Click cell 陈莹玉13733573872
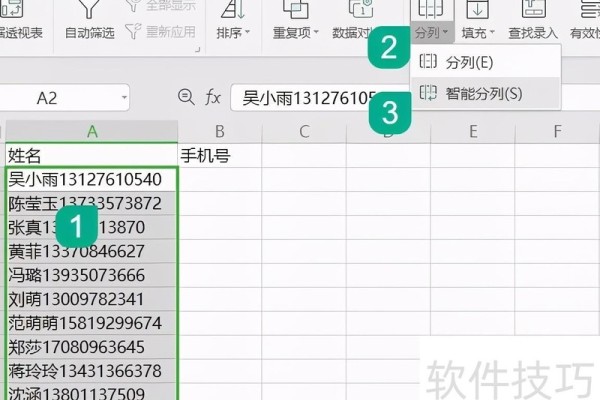600x400 pixels. click(x=92, y=203)
